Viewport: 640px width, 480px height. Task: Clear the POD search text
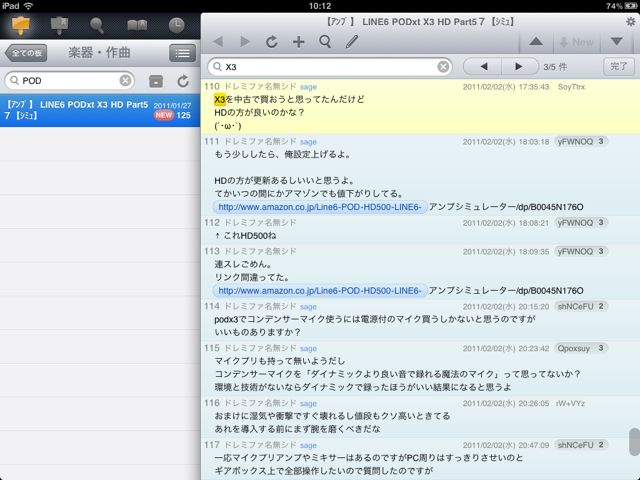125,80
